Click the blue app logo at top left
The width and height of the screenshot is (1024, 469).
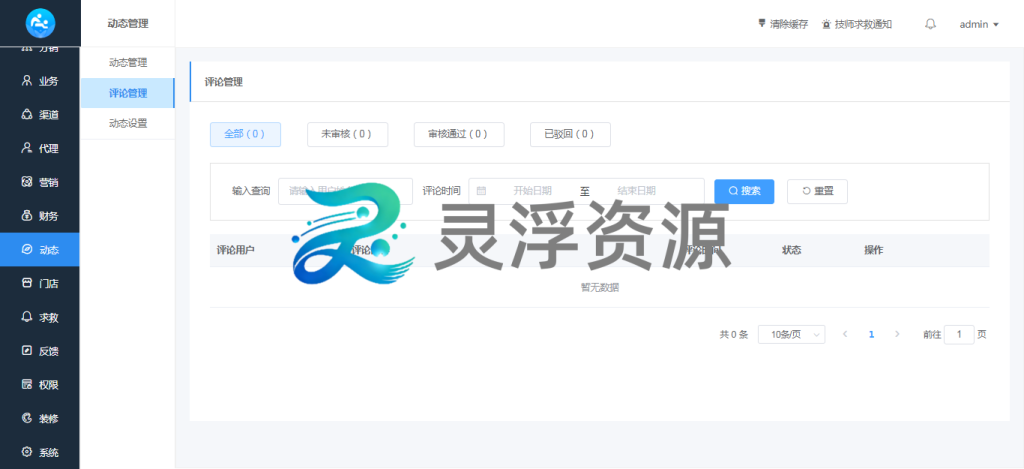(x=40, y=23)
